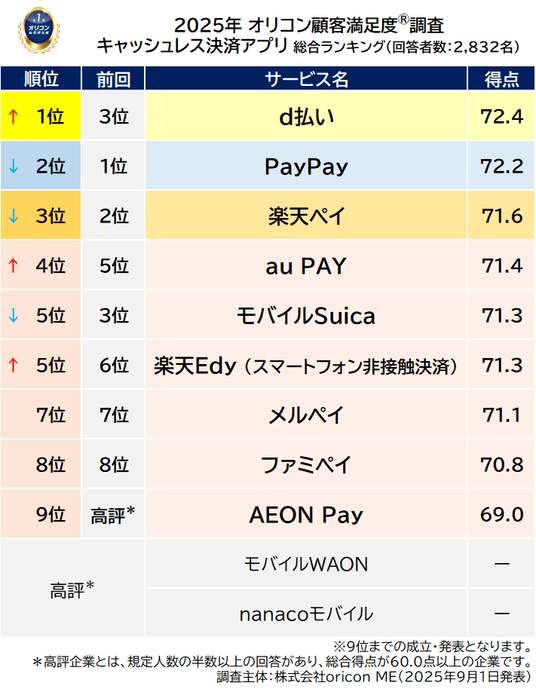Click the blue down arrow beside 3位
This screenshot has width=536, height=698.
(13, 216)
